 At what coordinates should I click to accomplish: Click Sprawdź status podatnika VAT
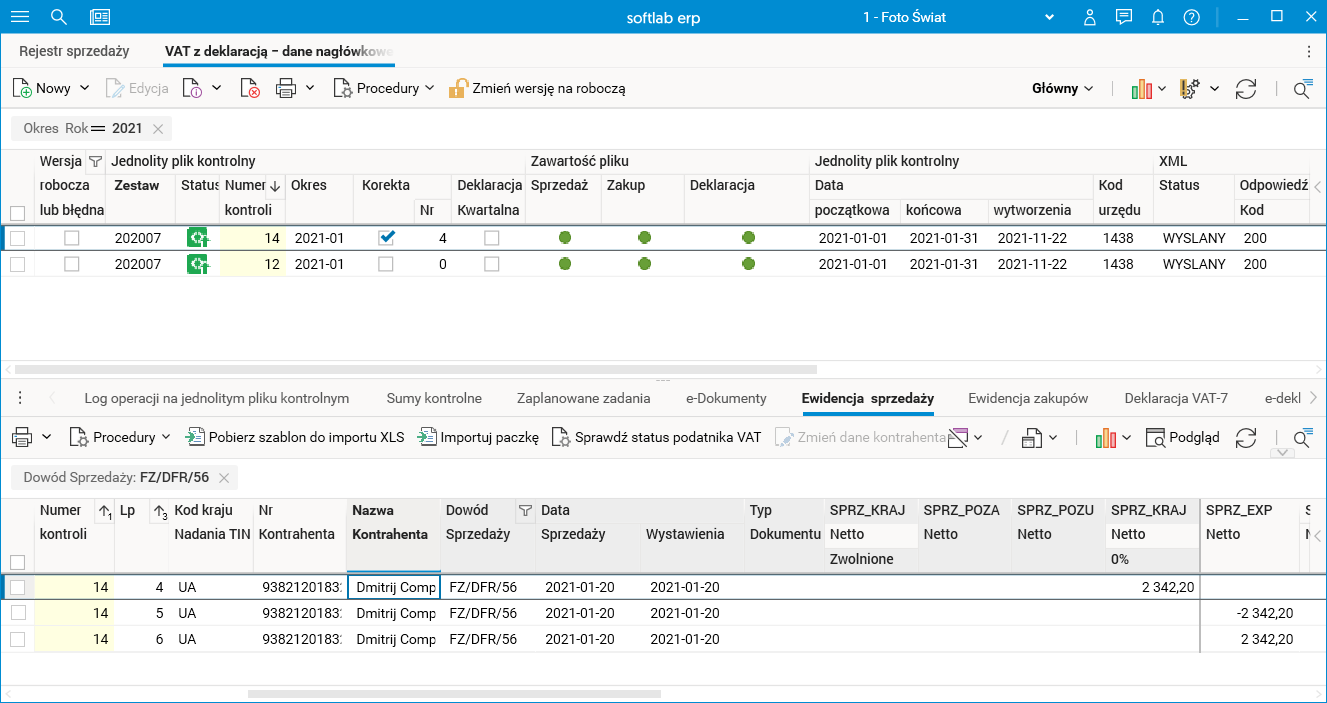pyautogui.click(x=656, y=437)
